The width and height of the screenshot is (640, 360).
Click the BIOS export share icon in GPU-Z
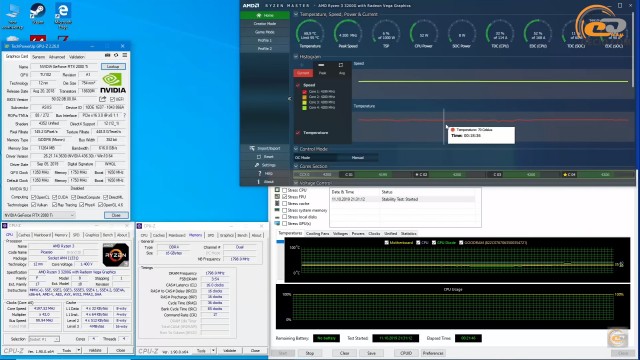point(102,99)
